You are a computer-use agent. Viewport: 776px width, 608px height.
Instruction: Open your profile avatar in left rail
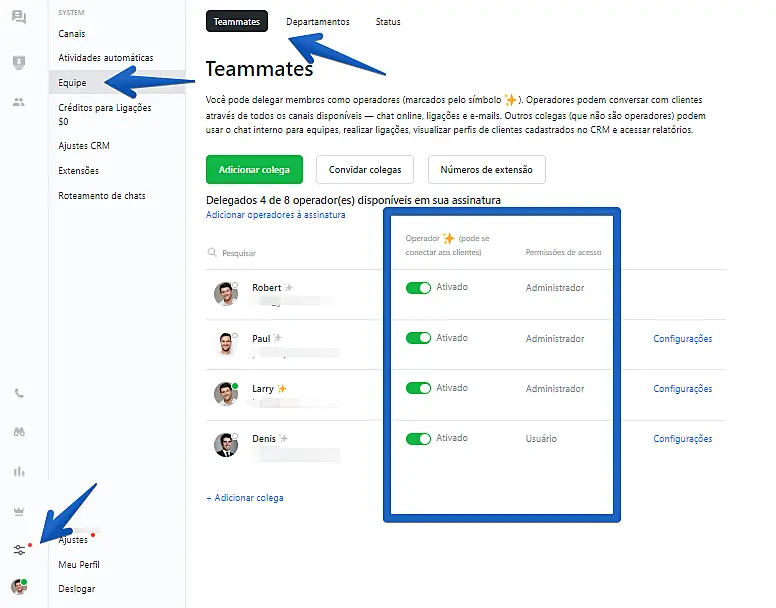(19, 586)
